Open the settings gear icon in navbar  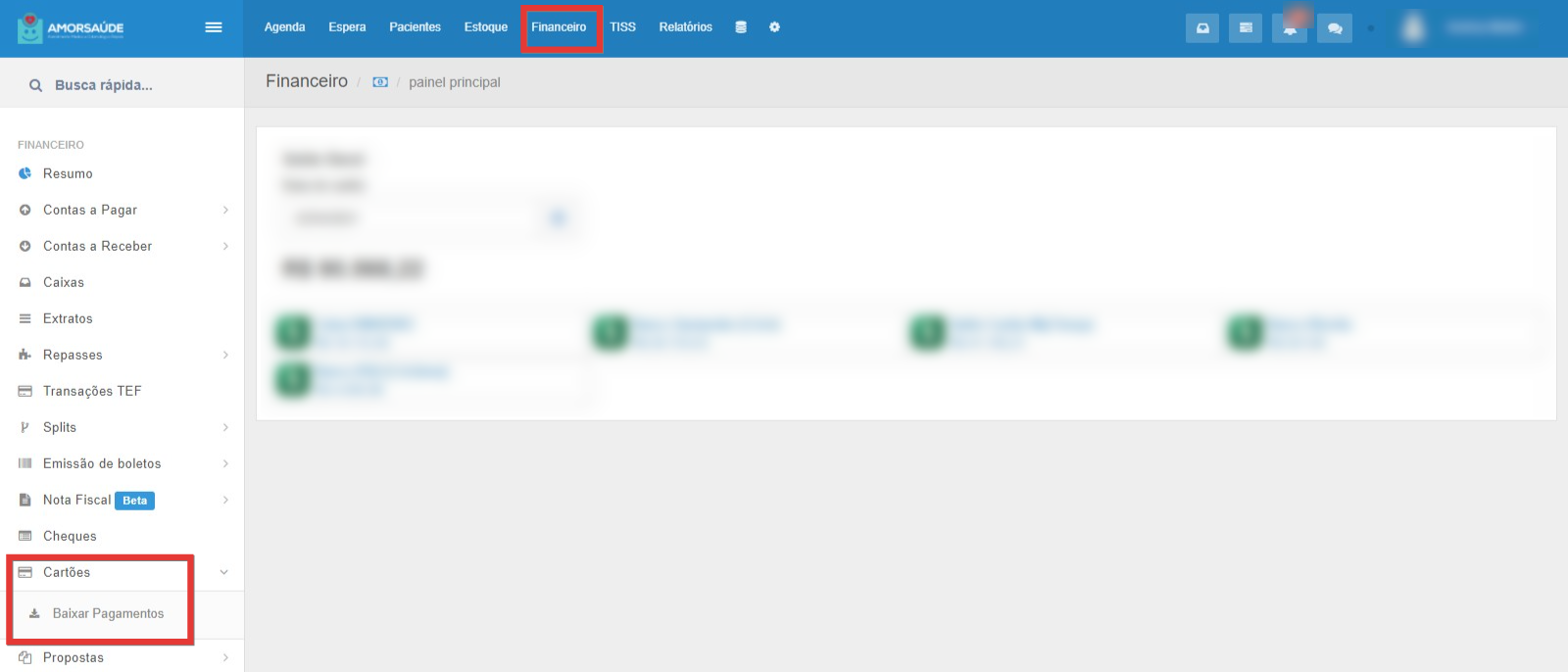pyautogui.click(x=774, y=27)
